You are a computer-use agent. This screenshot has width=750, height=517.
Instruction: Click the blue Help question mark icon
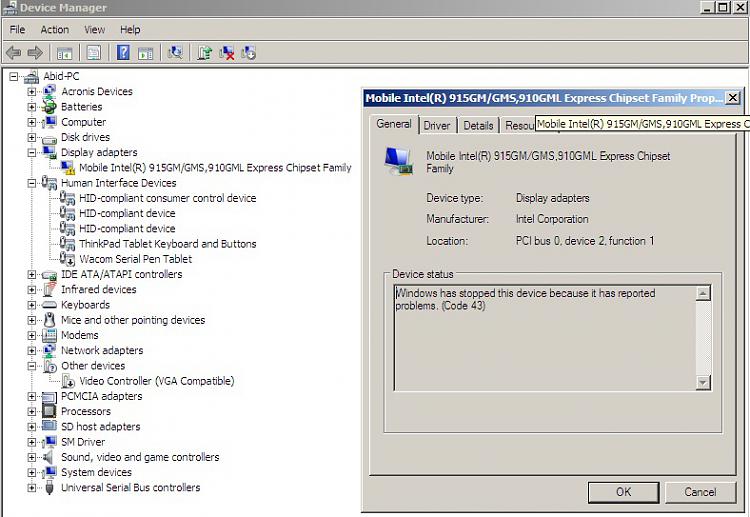(123, 53)
